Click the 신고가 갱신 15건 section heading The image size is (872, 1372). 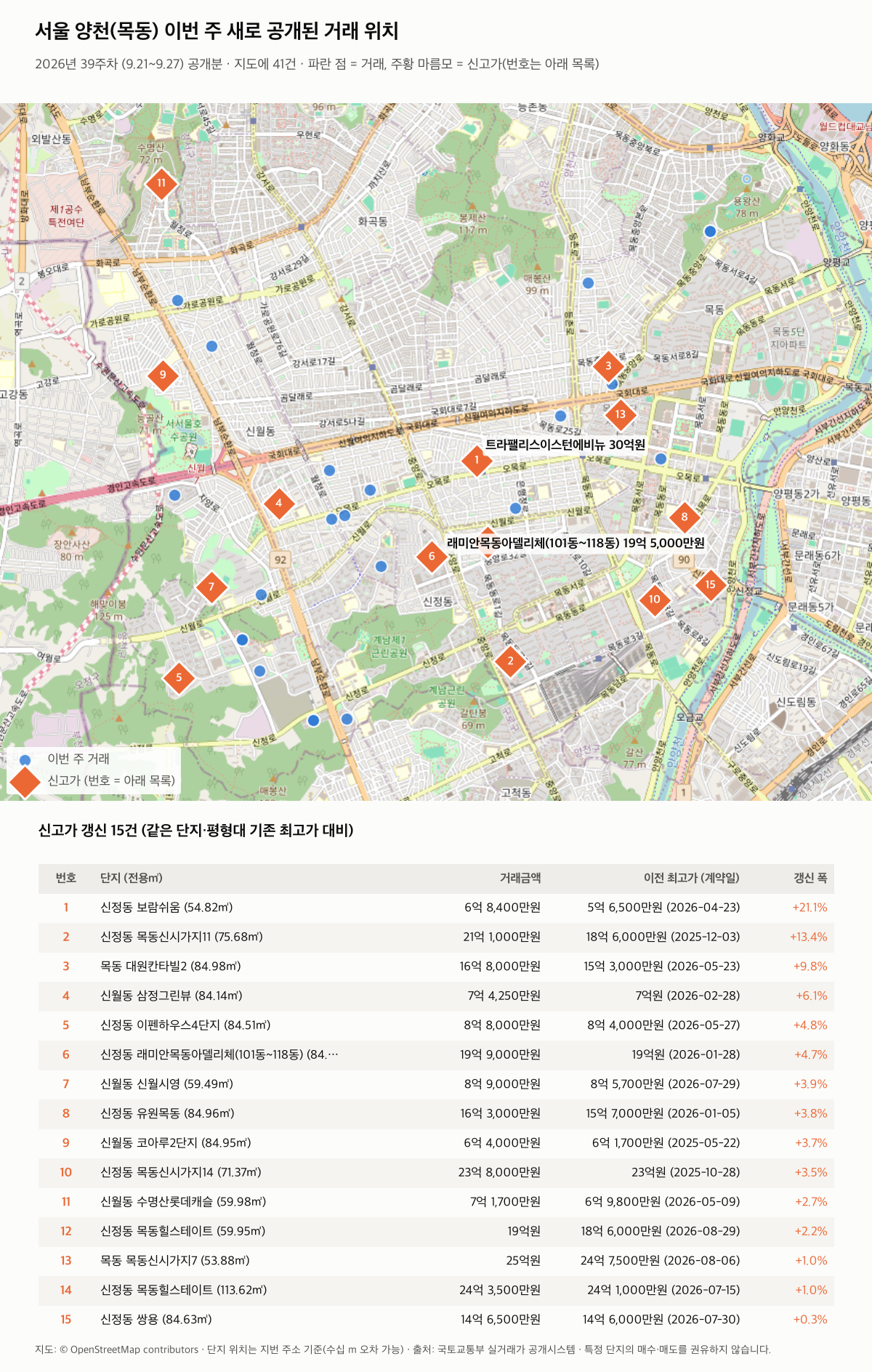195,830
